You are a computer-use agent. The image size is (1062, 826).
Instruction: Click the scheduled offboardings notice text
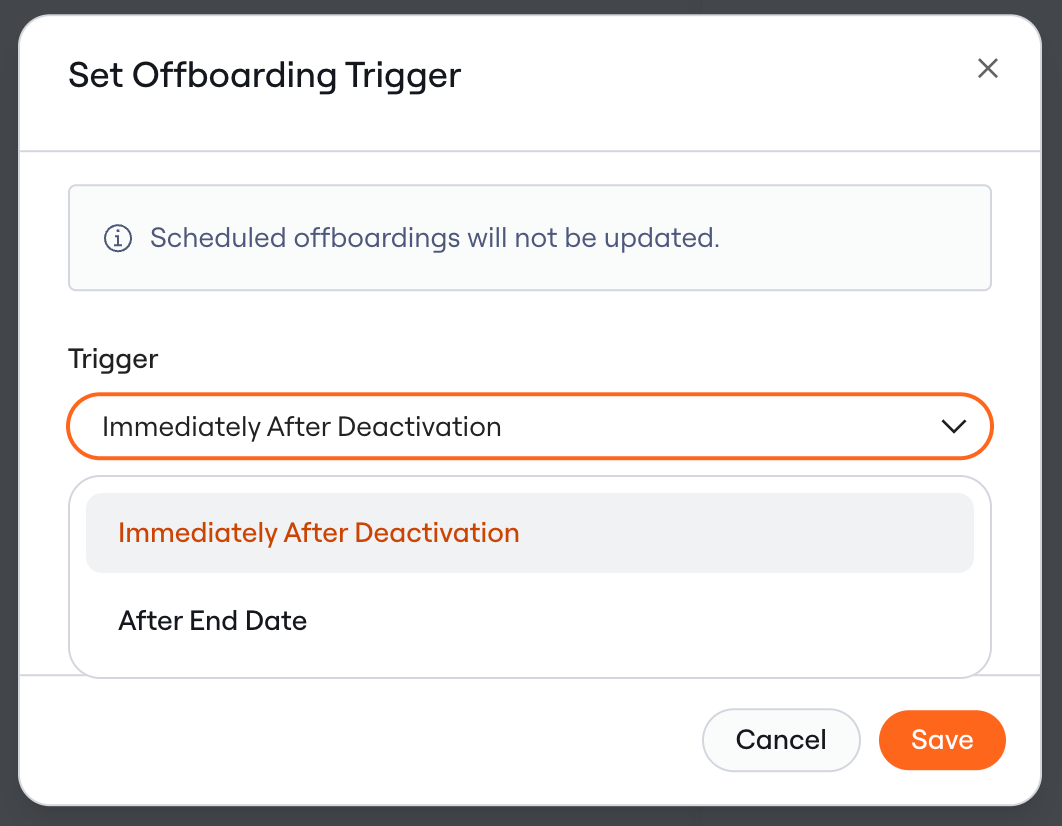435,238
